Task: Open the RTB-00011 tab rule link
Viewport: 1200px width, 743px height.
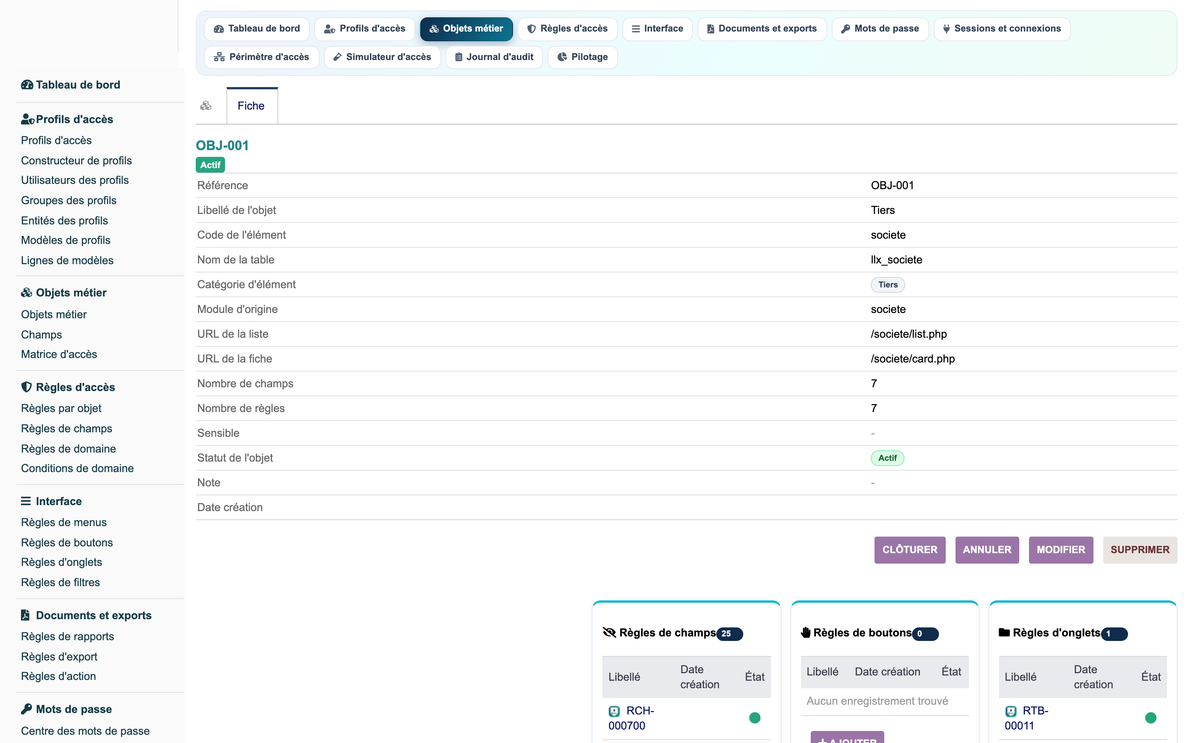Action: point(1029,718)
